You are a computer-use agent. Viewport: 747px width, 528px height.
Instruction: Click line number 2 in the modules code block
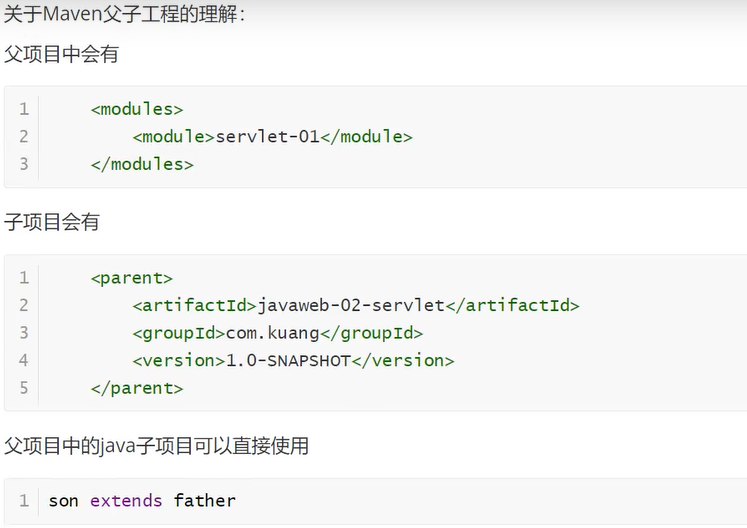click(x=23, y=136)
